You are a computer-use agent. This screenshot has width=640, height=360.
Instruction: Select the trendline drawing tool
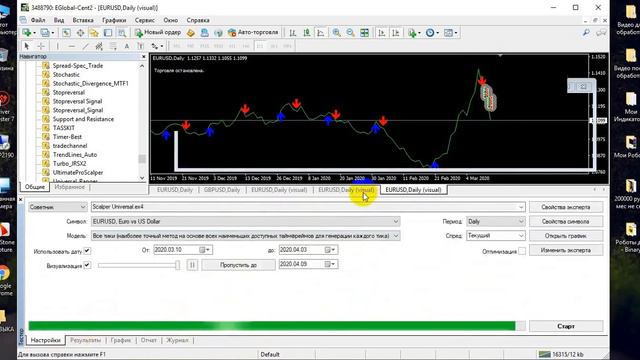tap(85, 46)
